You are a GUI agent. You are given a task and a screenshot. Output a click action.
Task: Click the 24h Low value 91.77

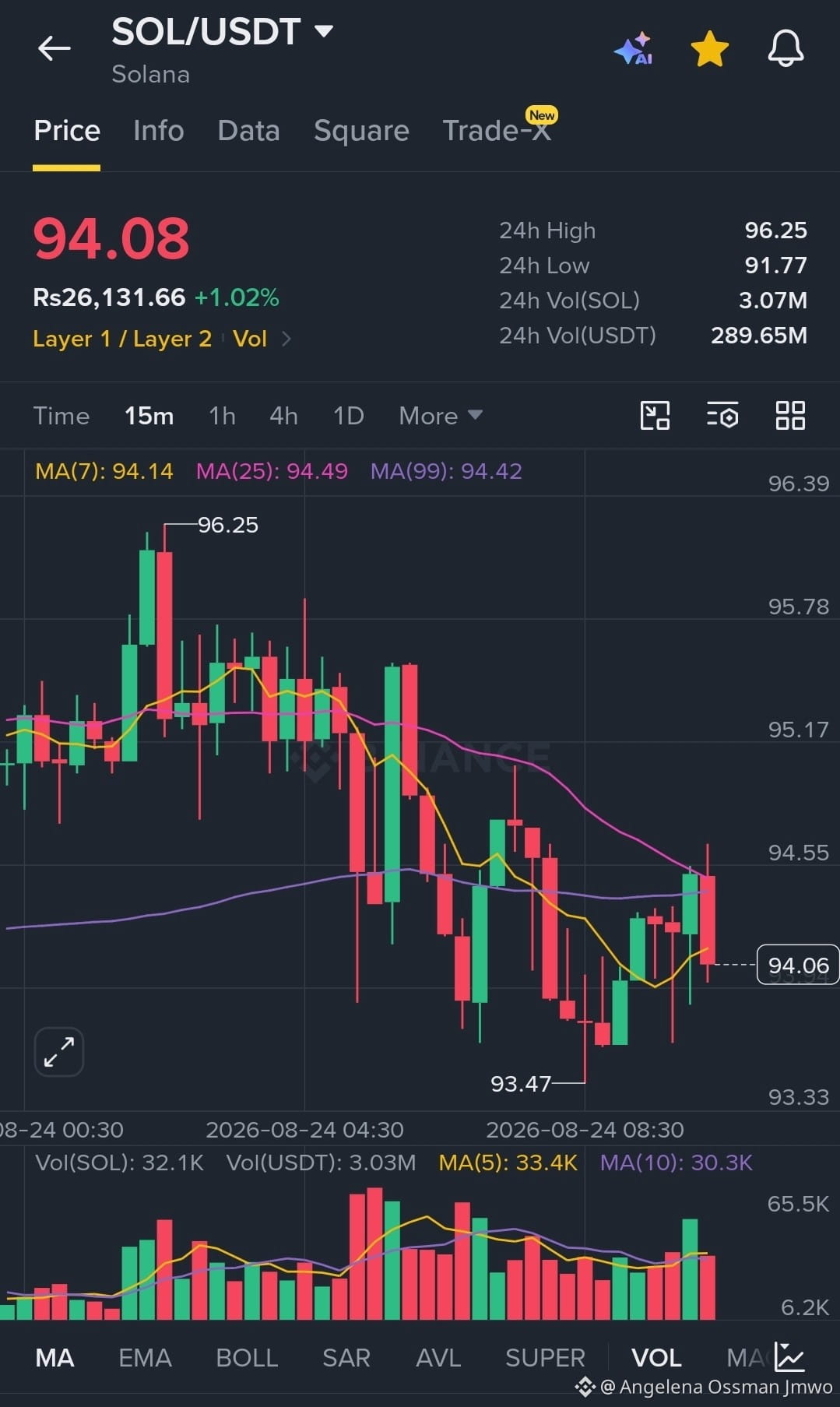click(x=775, y=266)
